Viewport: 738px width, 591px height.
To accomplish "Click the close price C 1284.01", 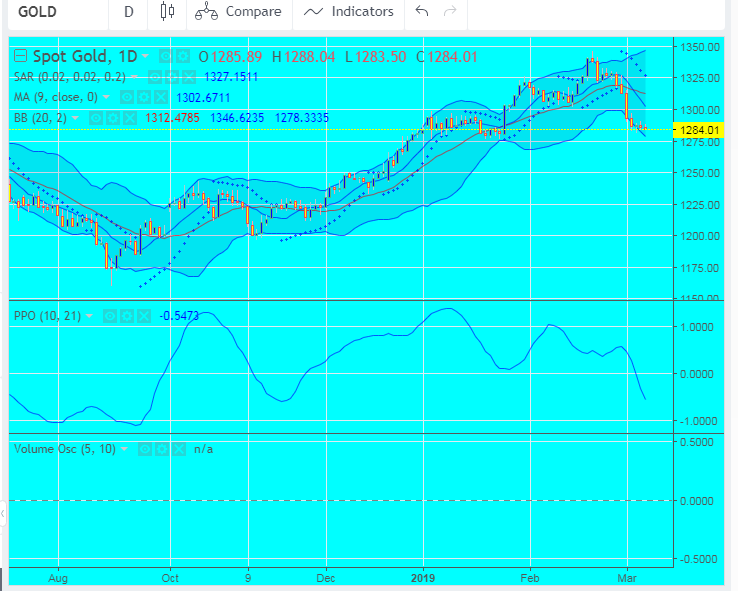I will [x=447, y=57].
